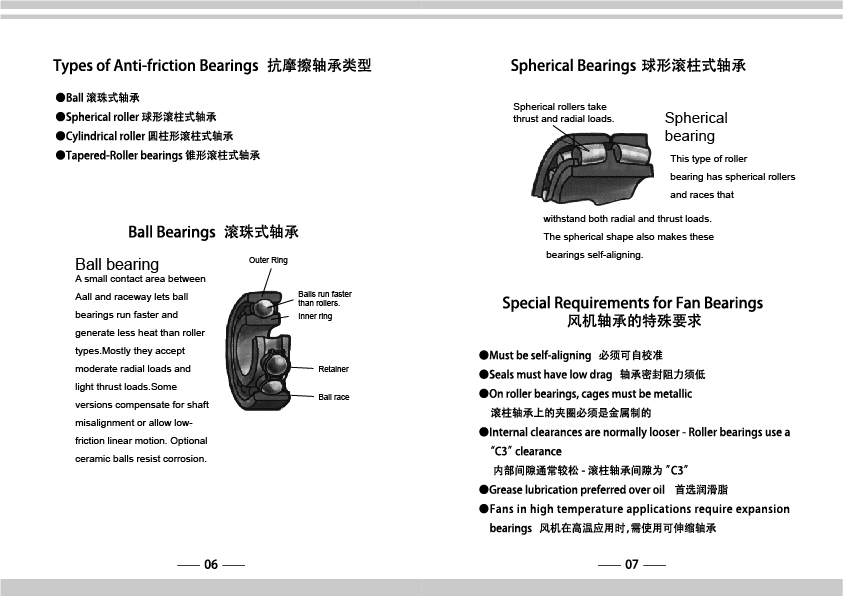Click the large "Spherical bearing" subheading
Screen dimensions: 843x596
pyautogui.click(x=696, y=127)
